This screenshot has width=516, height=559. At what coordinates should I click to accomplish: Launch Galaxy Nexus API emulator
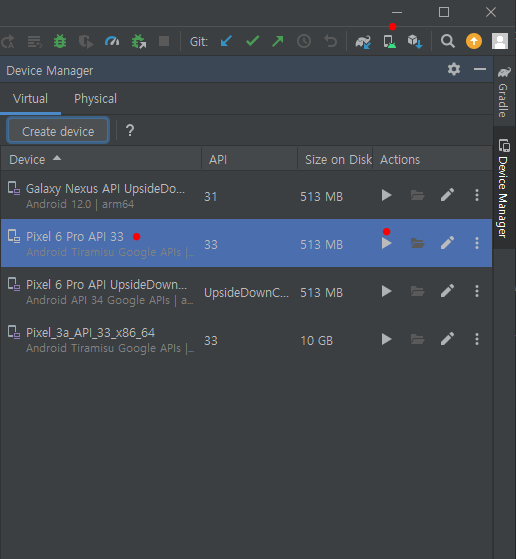(x=387, y=195)
